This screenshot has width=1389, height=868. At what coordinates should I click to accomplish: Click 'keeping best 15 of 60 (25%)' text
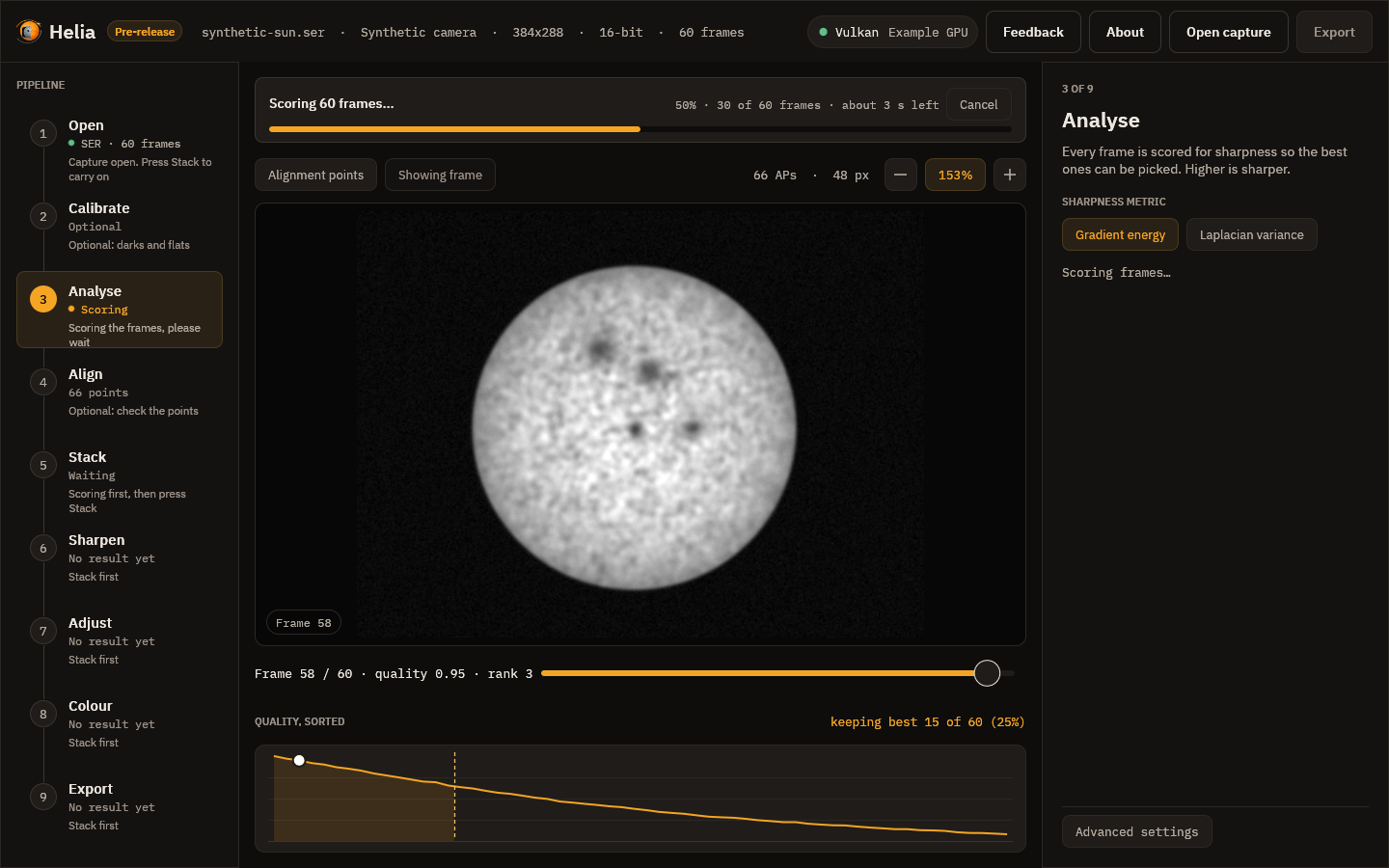pos(927,721)
